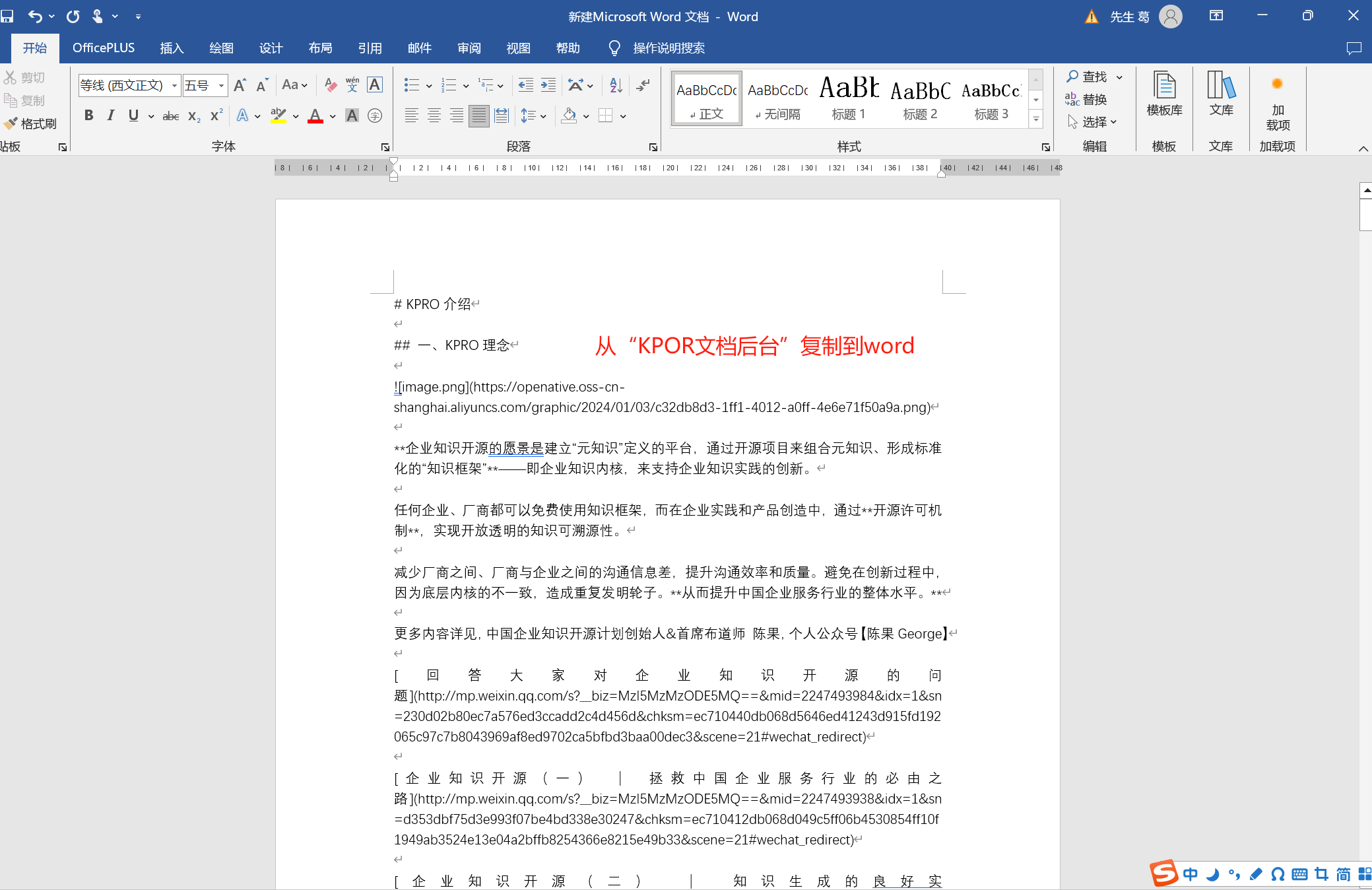The width and height of the screenshot is (1372, 890).
Task: Decrease font size with the A-down icon
Action: point(263,85)
